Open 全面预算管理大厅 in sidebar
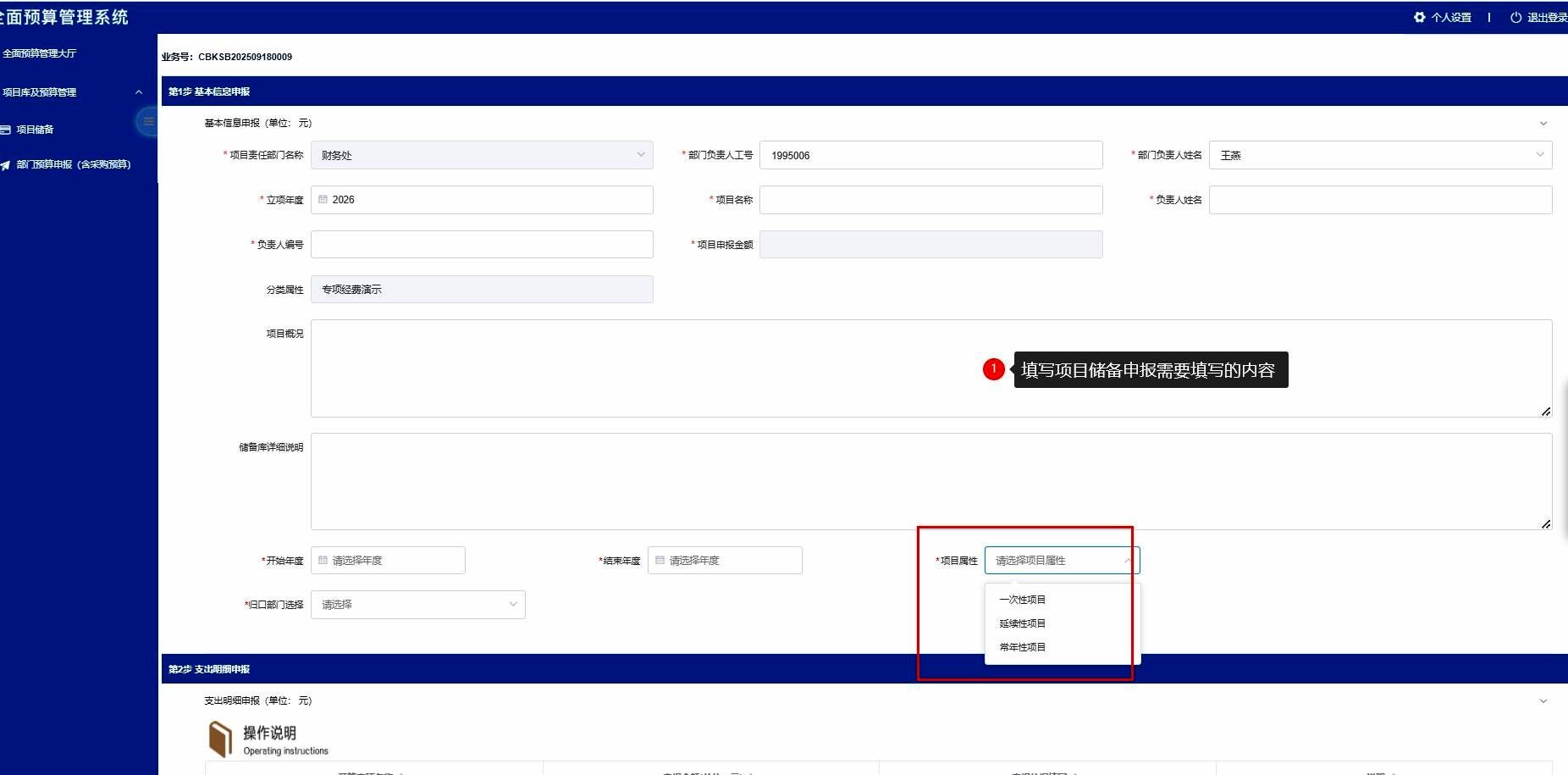Screen dimensions: 1568x775 40,53
